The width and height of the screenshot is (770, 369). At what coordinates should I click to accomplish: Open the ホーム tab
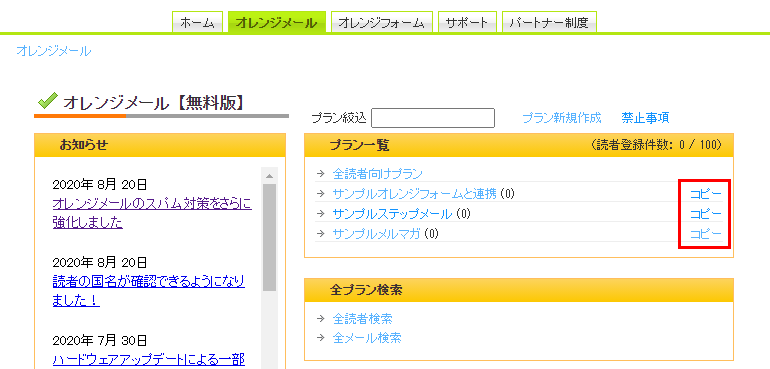pyautogui.click(x=197, y=22)
